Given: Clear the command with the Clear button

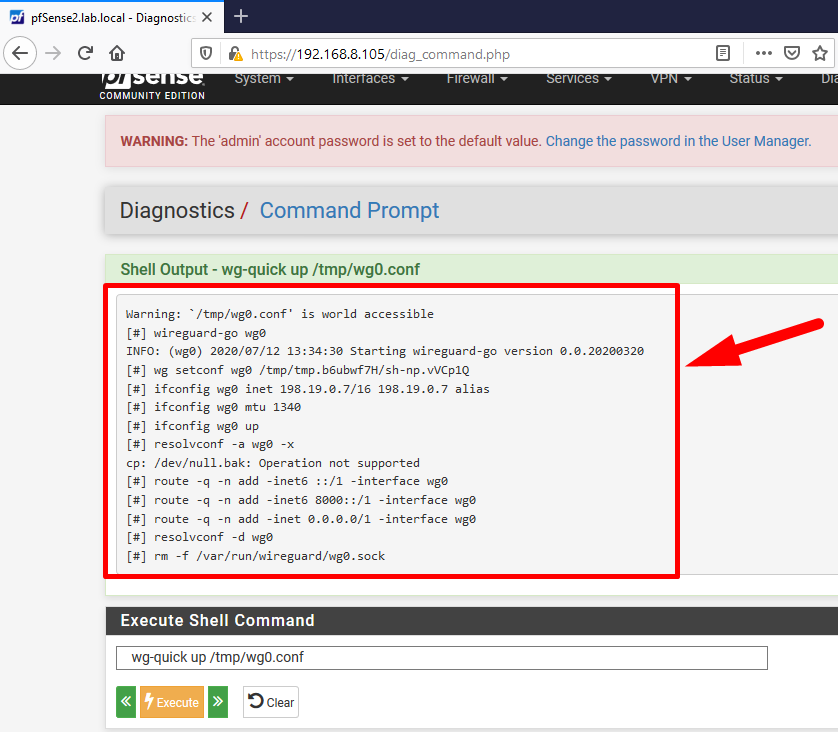Looking at the screenshot, I should point(271,702).
